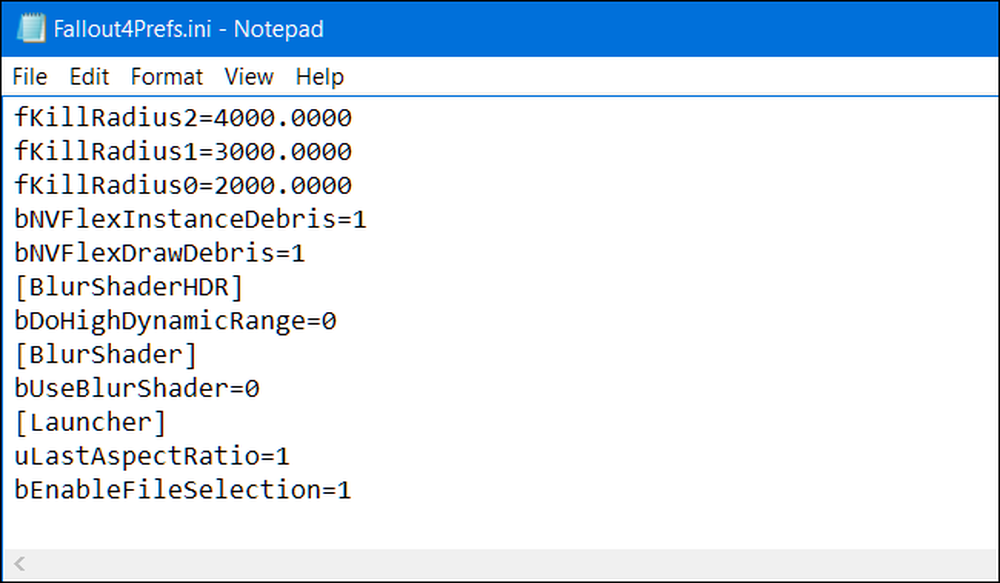
Task: Click the bUseBlurShader=0 line
Action: click(x=137, y=388)
